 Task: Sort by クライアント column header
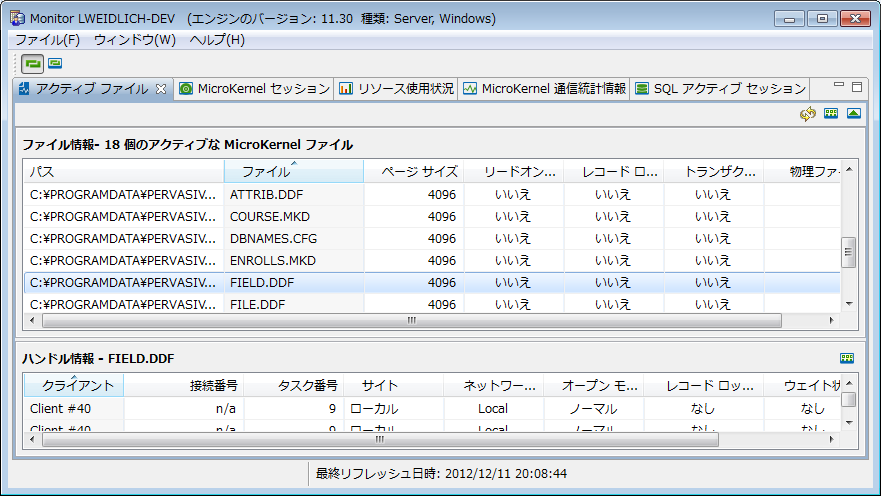point(72,385)
